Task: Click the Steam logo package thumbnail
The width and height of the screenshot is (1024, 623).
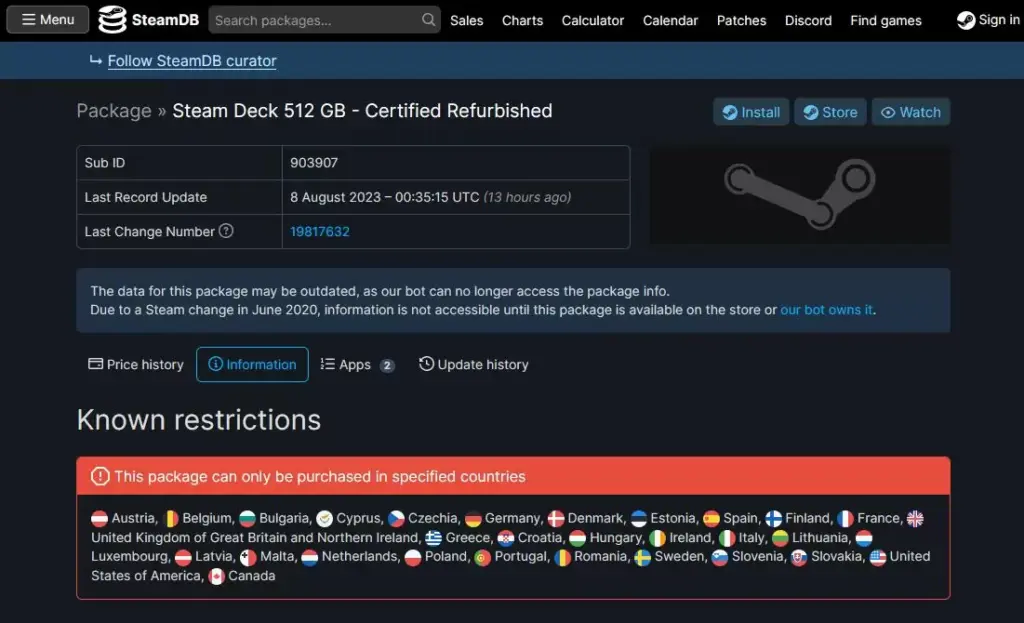Action: 799,195
